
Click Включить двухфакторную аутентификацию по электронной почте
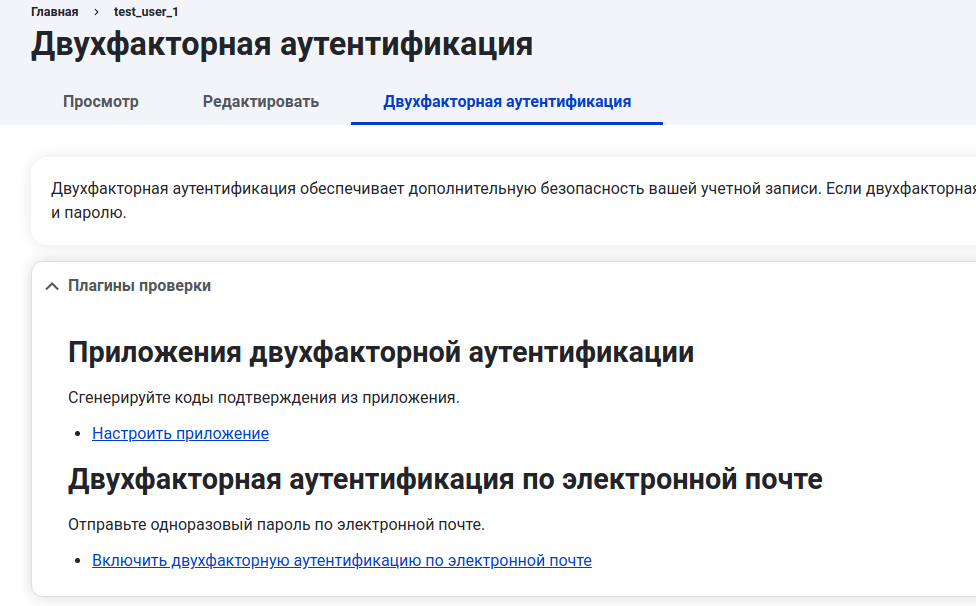tap(342, 560)
